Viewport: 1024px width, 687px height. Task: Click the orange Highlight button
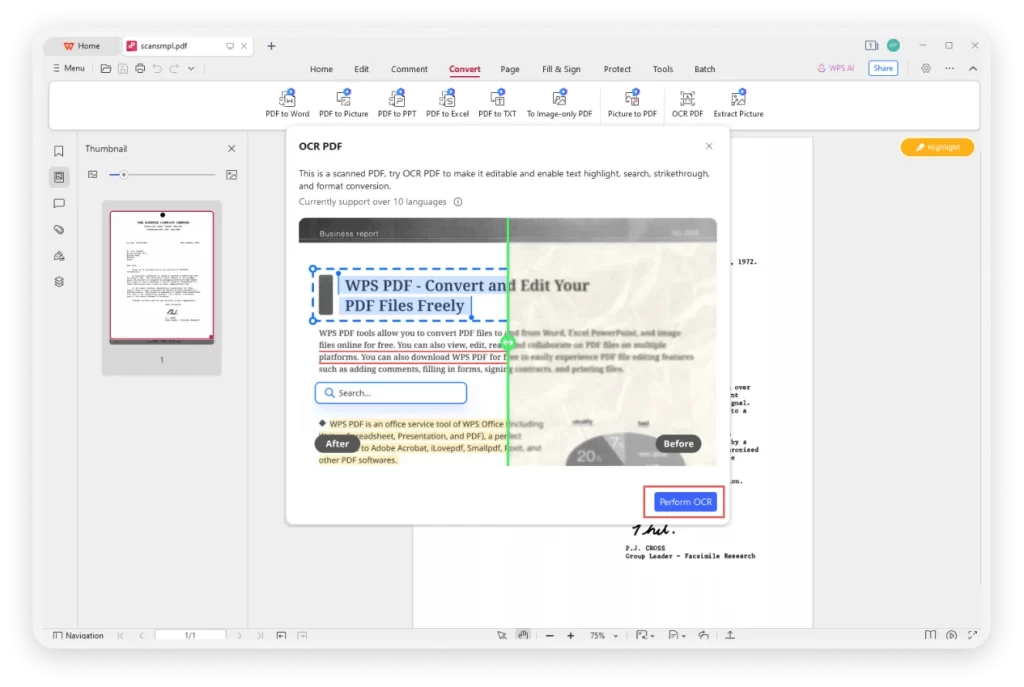point(937,147)
